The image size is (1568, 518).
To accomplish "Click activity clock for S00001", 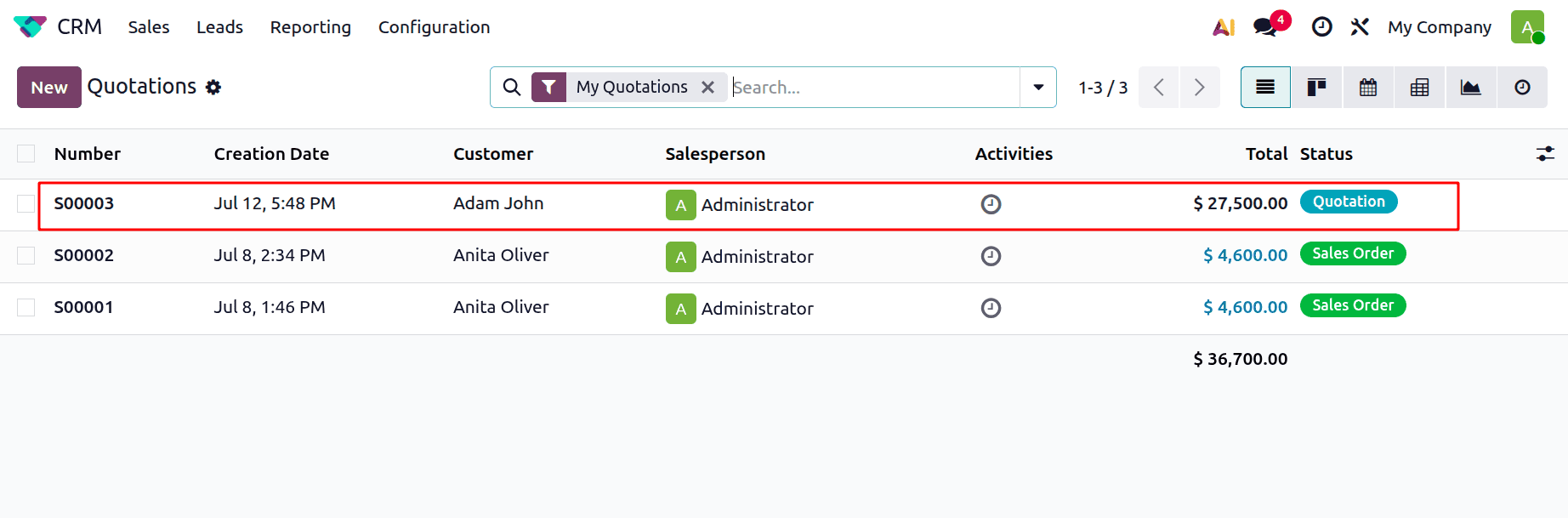I will (991, 308).
